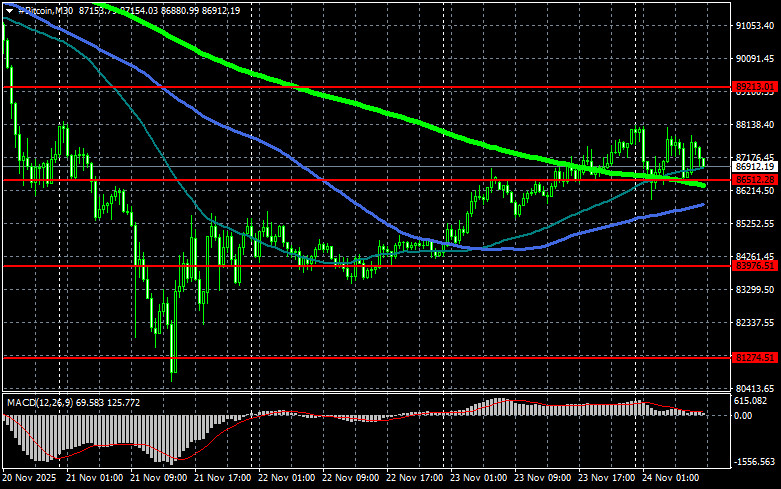Click the gray MACD histogram bars
The width and height of the screenshot is (781, 489).
point(100,431)
